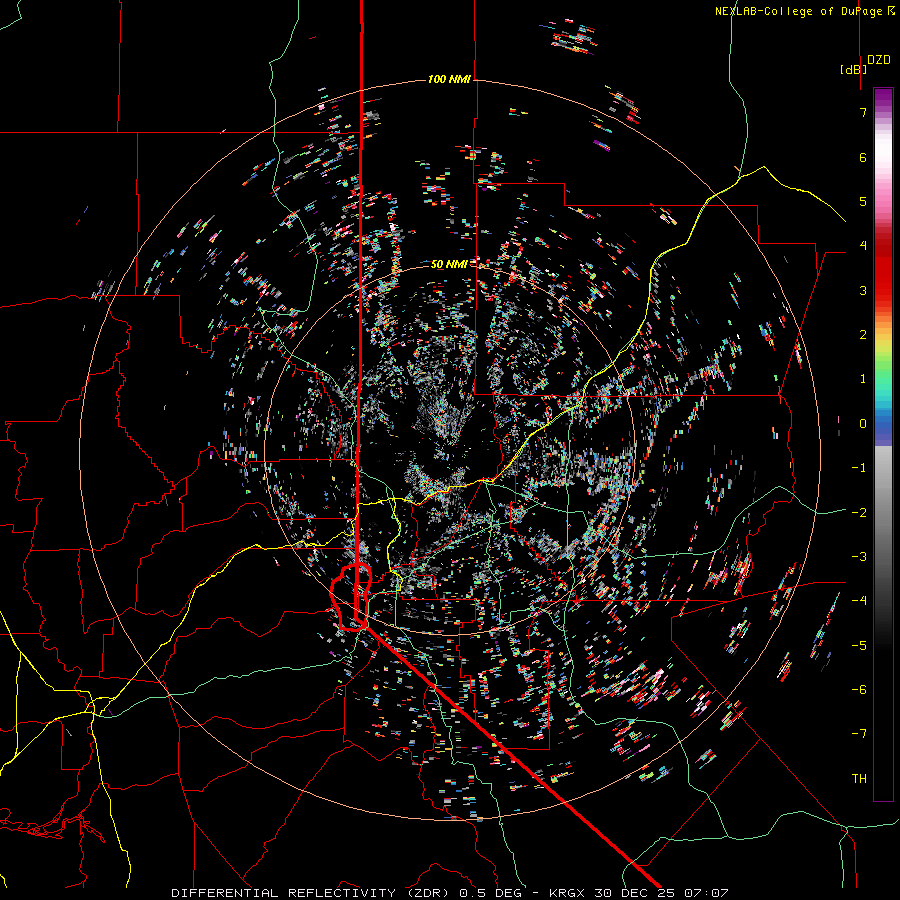900x900 pixels.
Task: Click the green-yellow section of the color bar
Action: (x=883, y=359)
